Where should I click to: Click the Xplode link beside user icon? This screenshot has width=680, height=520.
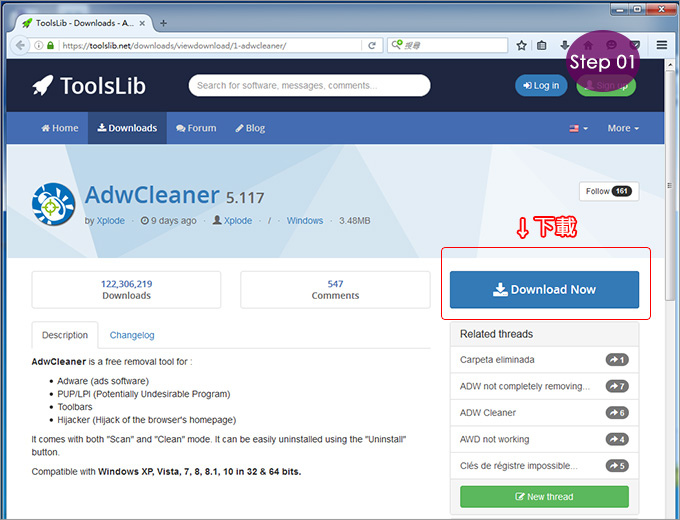pos(238,220)
